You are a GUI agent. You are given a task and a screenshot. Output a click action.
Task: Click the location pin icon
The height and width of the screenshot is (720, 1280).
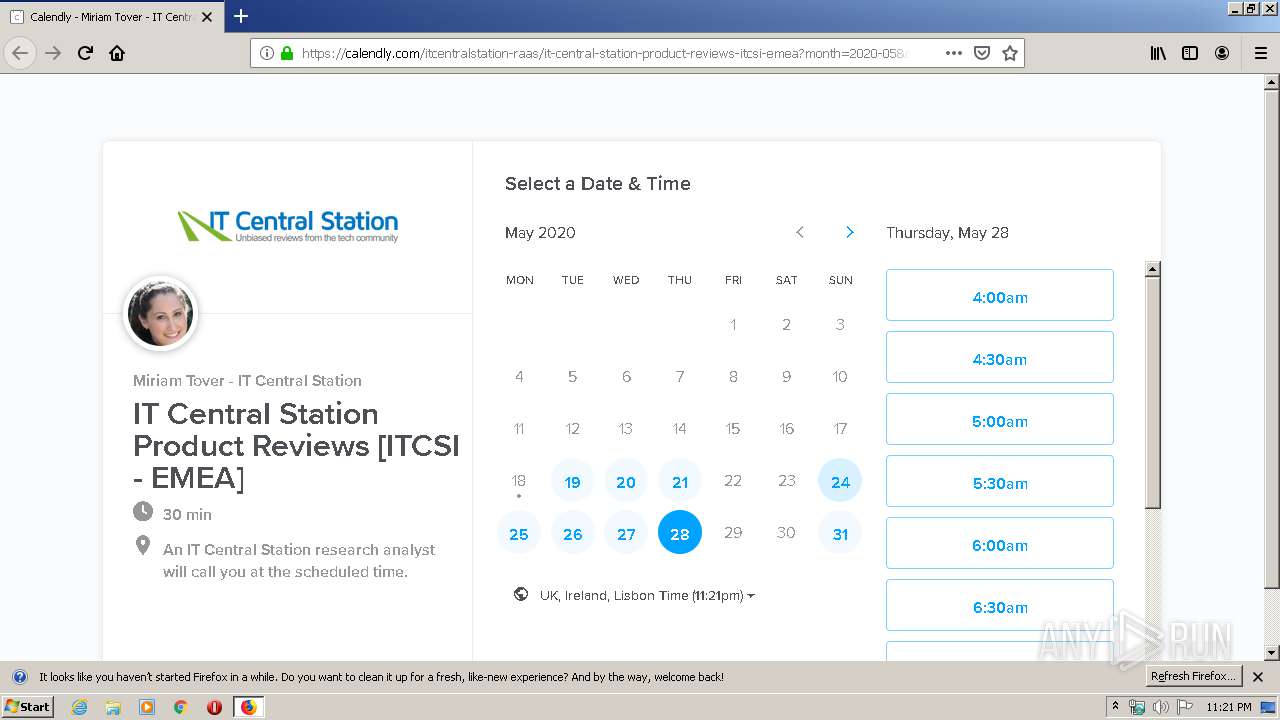[x=143, y=546]
